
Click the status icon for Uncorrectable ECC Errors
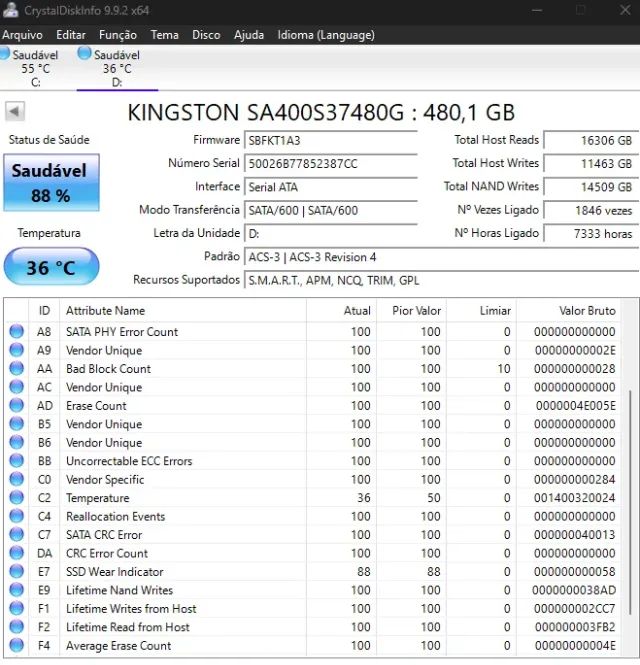(x=17, y=461)
